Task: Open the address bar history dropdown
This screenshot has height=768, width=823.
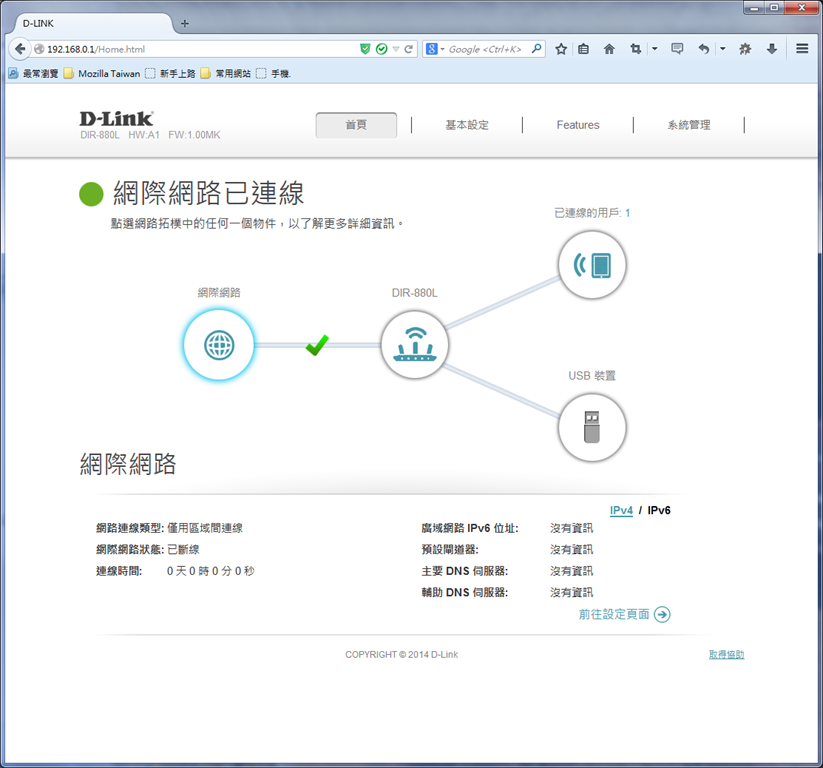Action: [x=396, y=49]
